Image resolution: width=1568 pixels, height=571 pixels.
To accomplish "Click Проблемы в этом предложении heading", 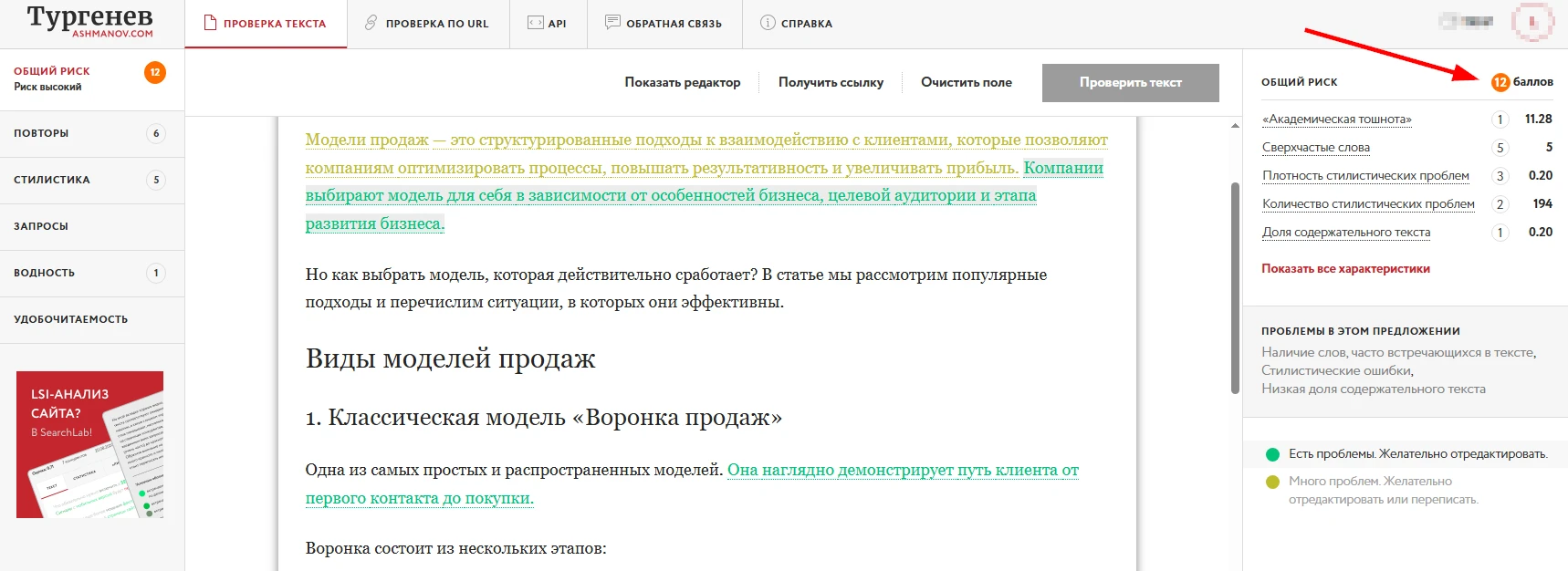I will coord(1360,331).
